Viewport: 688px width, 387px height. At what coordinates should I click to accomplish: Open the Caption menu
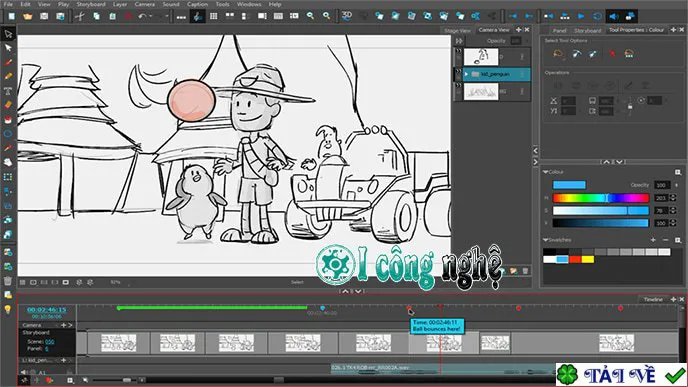pyautogui.click(x=197, y=4)
